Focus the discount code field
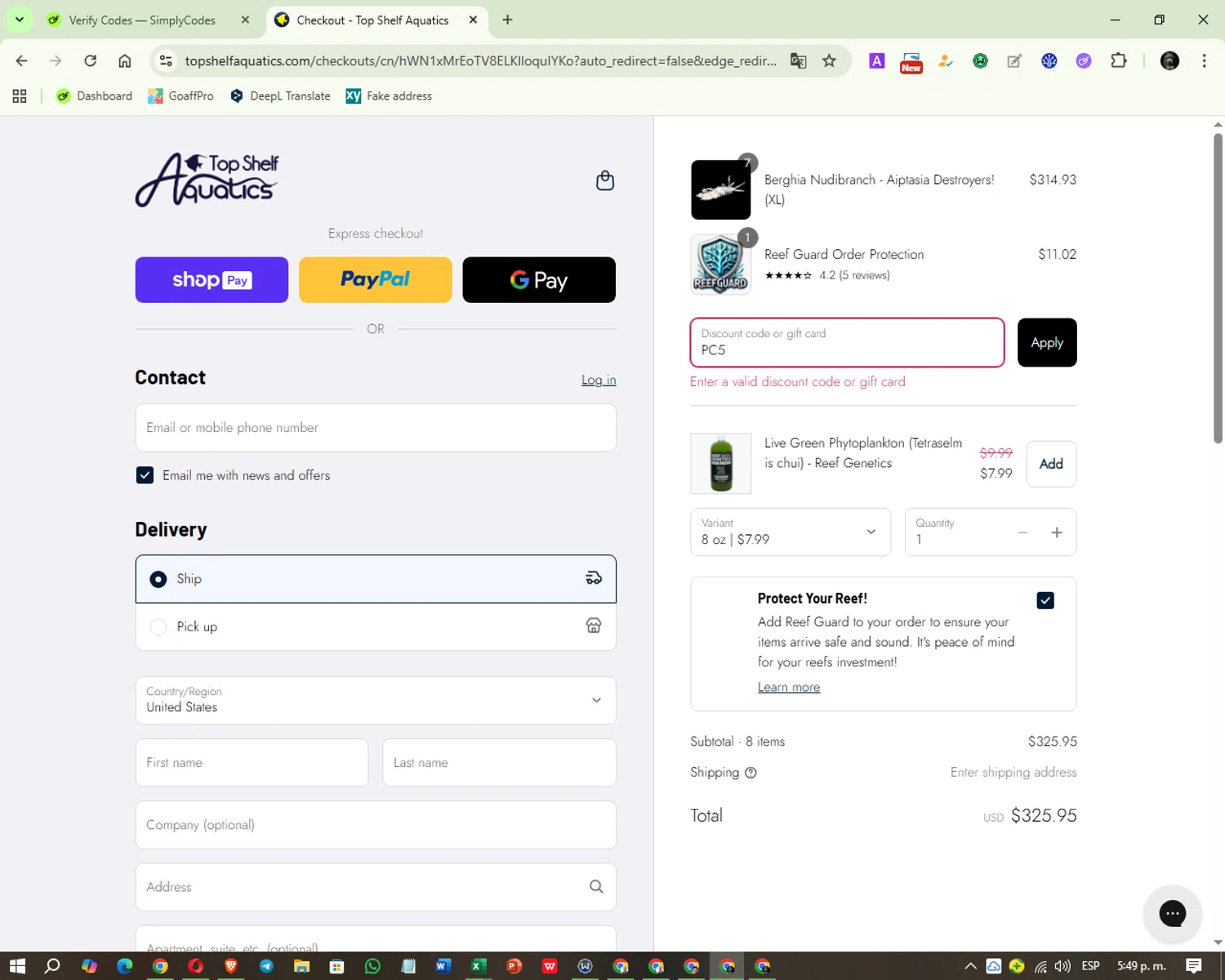 [848, 342]
